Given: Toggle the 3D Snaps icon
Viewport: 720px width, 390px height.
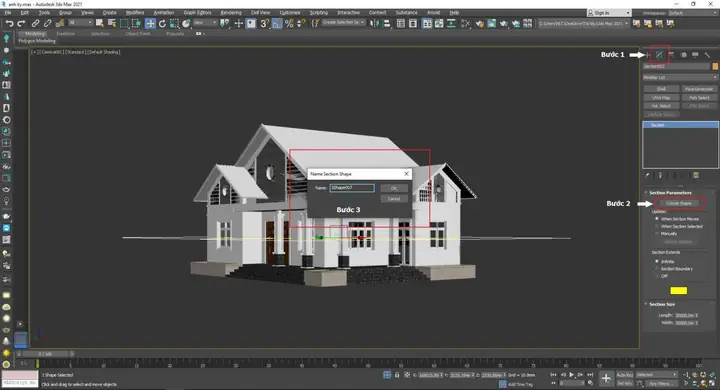Looking at the screenshot, I should point(264,23).
